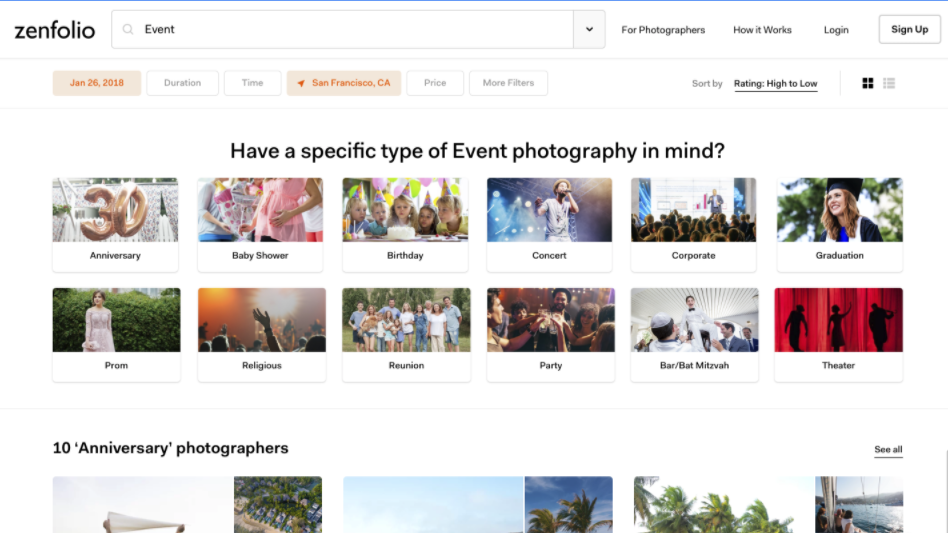Open the Duration filter
Image resolution: width=948 pixels, height=533 pixels.
182,83
